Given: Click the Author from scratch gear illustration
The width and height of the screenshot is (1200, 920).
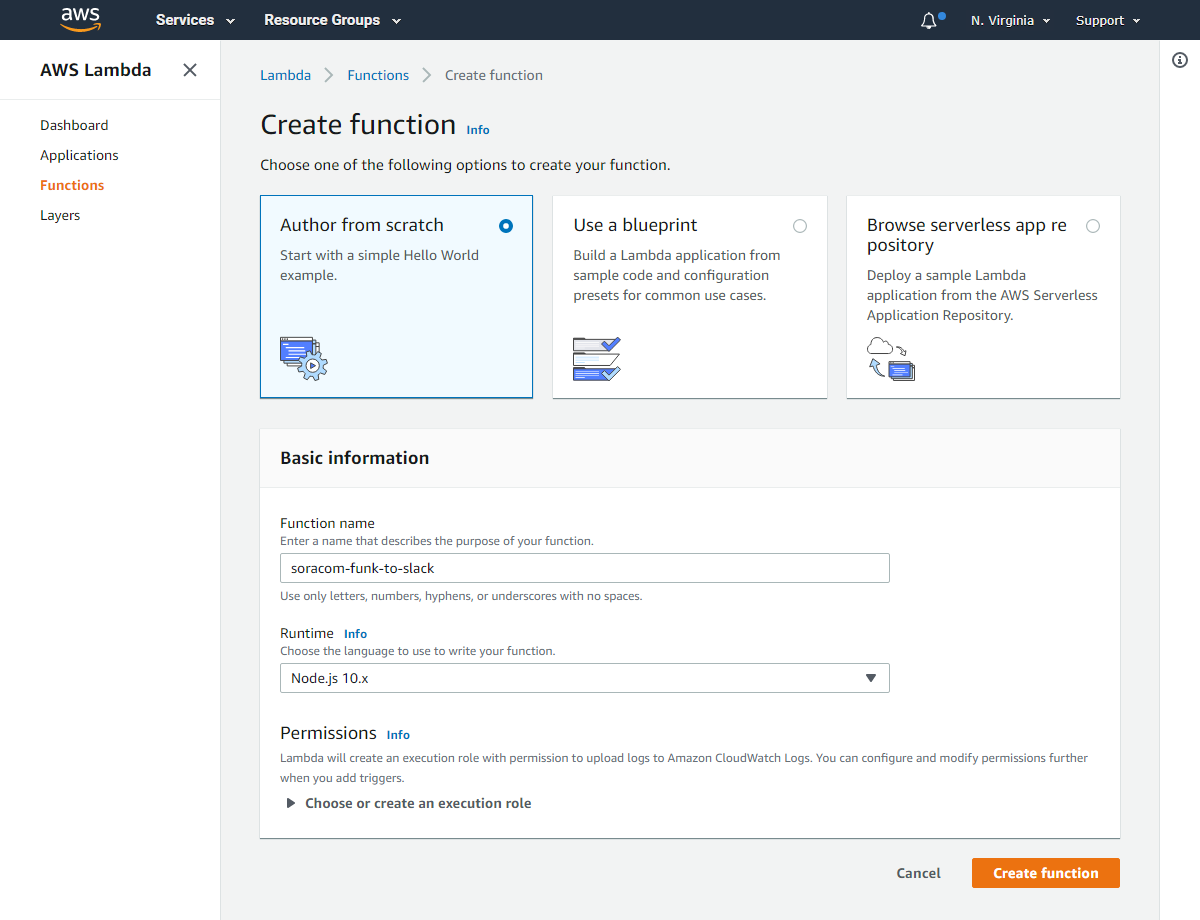Looking at the screenshot, I should point(304,358).
